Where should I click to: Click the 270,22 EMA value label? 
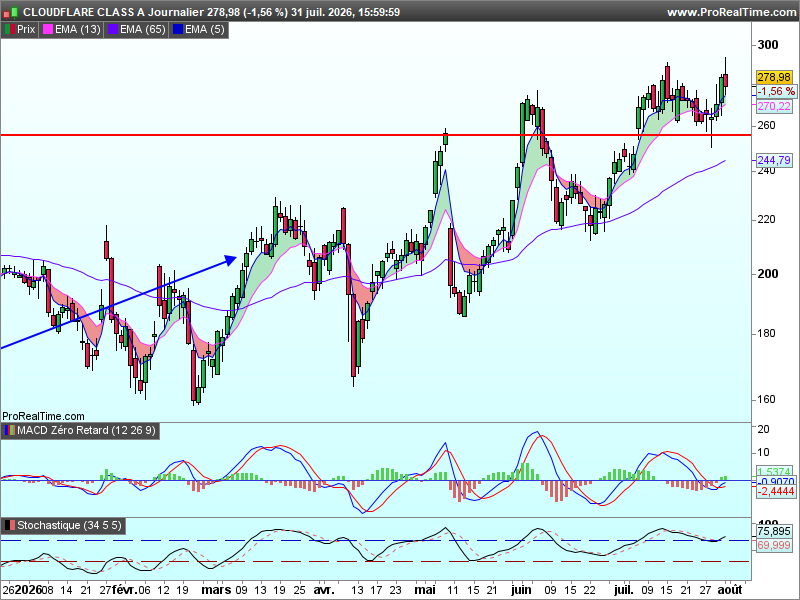tap(774, 106)
